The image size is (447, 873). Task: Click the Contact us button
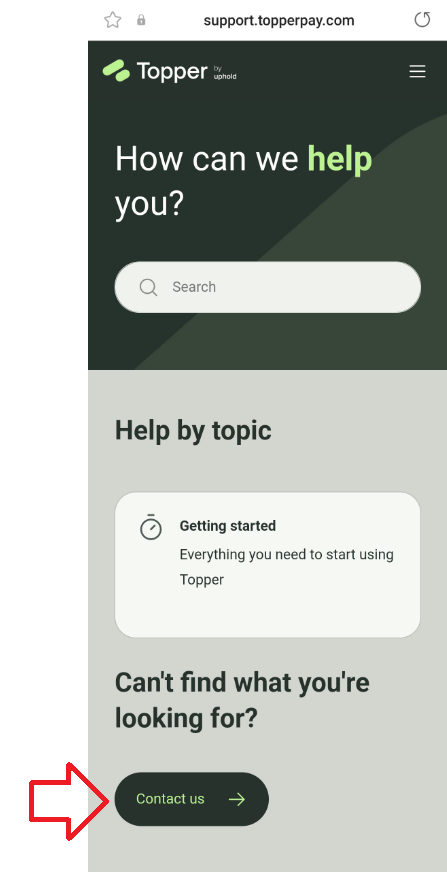191,799
